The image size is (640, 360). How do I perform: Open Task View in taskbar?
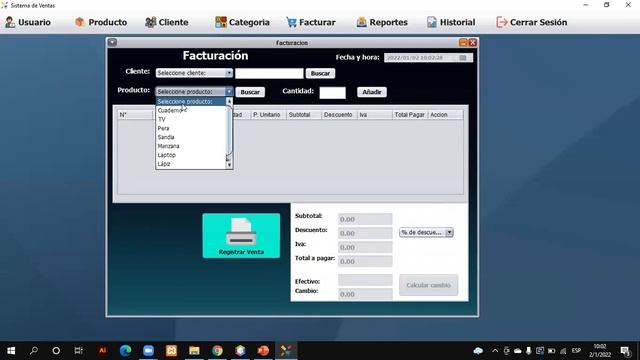tap(78, 351)
